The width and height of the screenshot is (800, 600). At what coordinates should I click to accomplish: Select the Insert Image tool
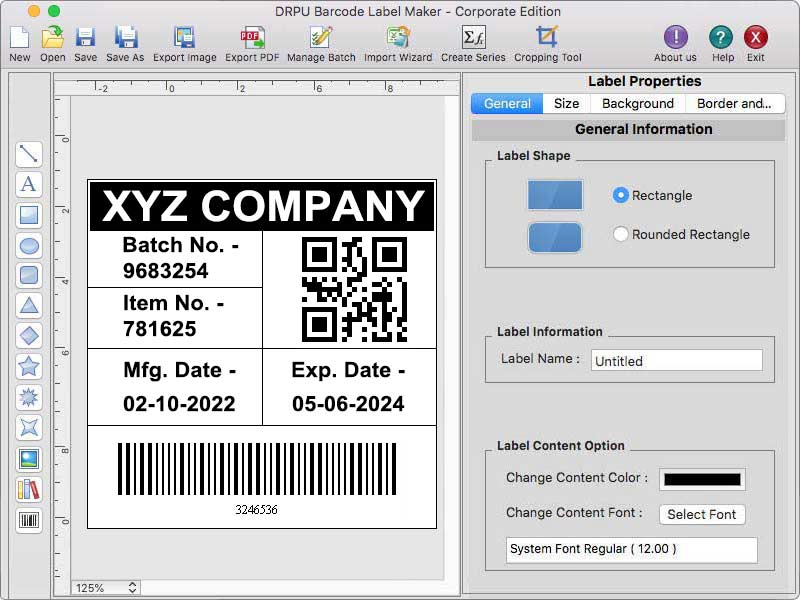pyautogui.click(x=29, y=458)
